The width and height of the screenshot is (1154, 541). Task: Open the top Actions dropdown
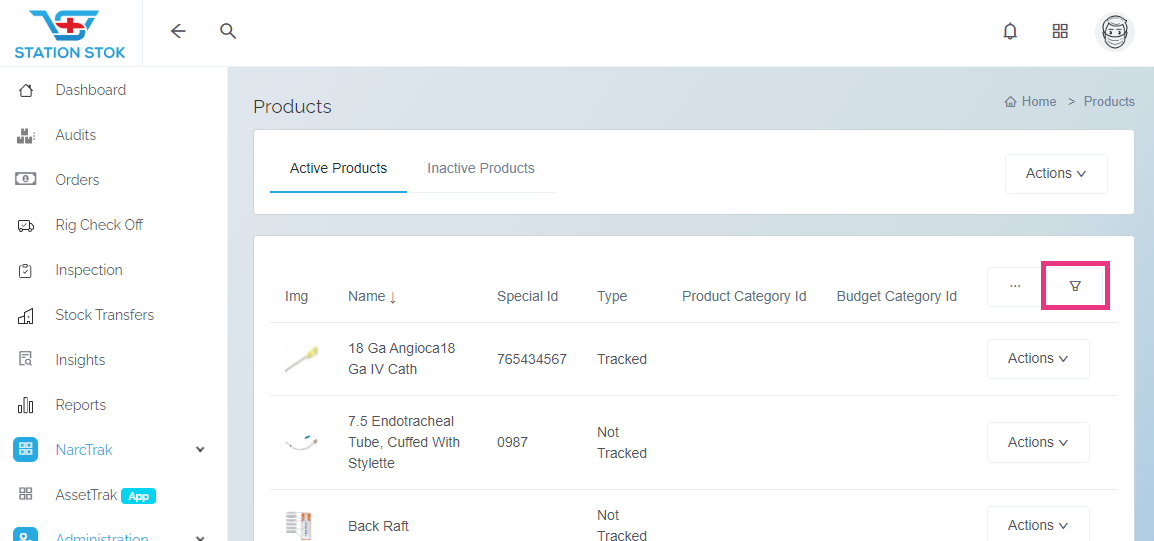click(x=1056, y=174)
